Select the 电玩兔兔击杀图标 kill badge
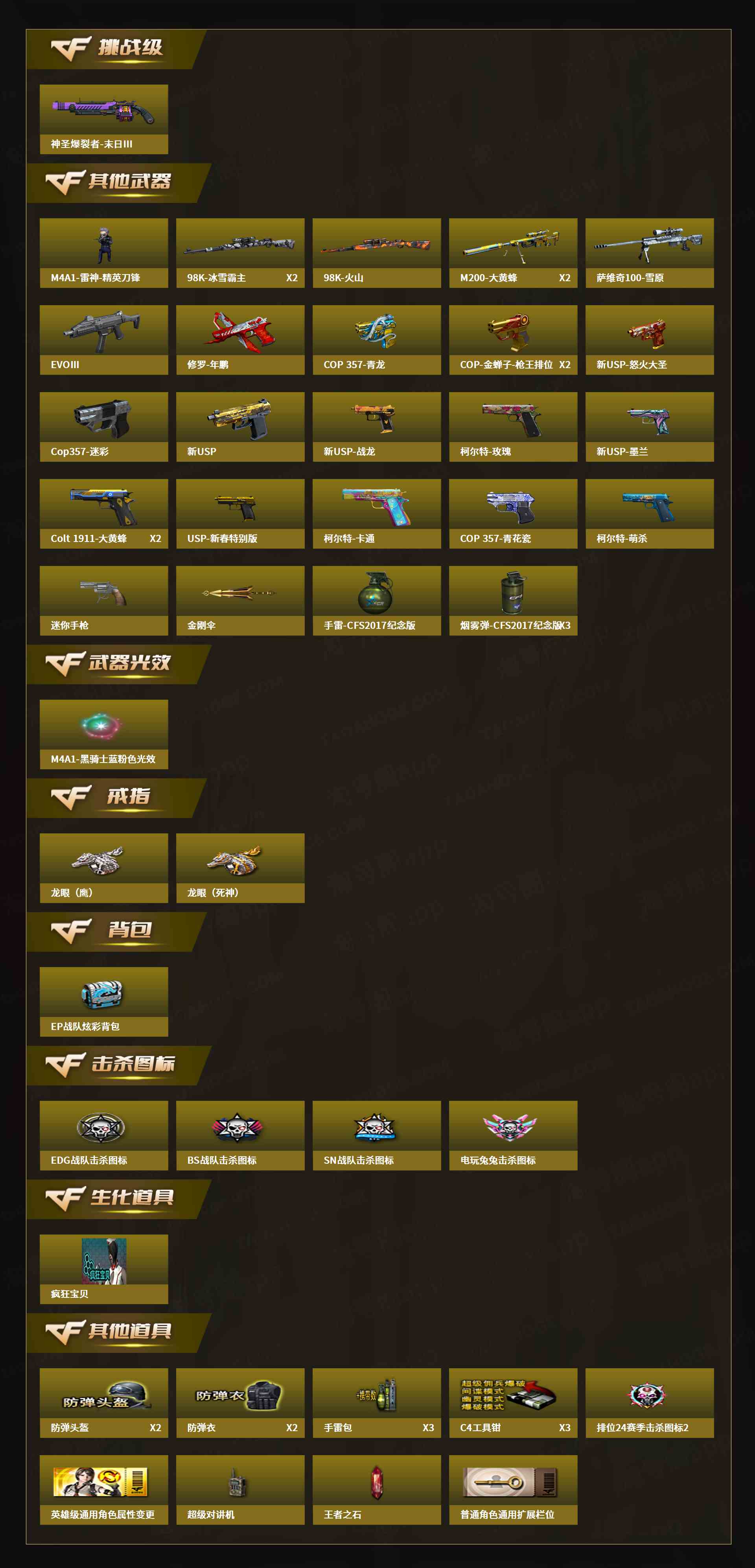Screen dimensions: 755x1568 pyautogui.click(x=510, y=1127)
